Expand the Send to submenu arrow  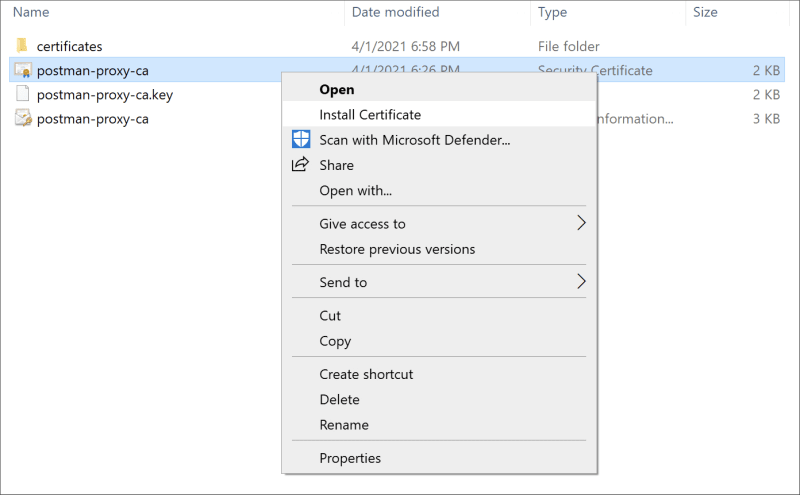[x=581, y=282]
